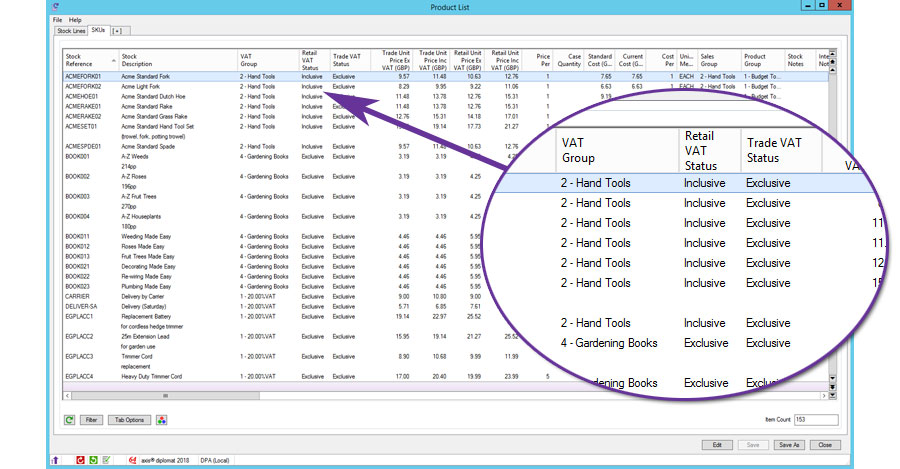Click the red refresh icon in status bar

click(x=80, y=460)
